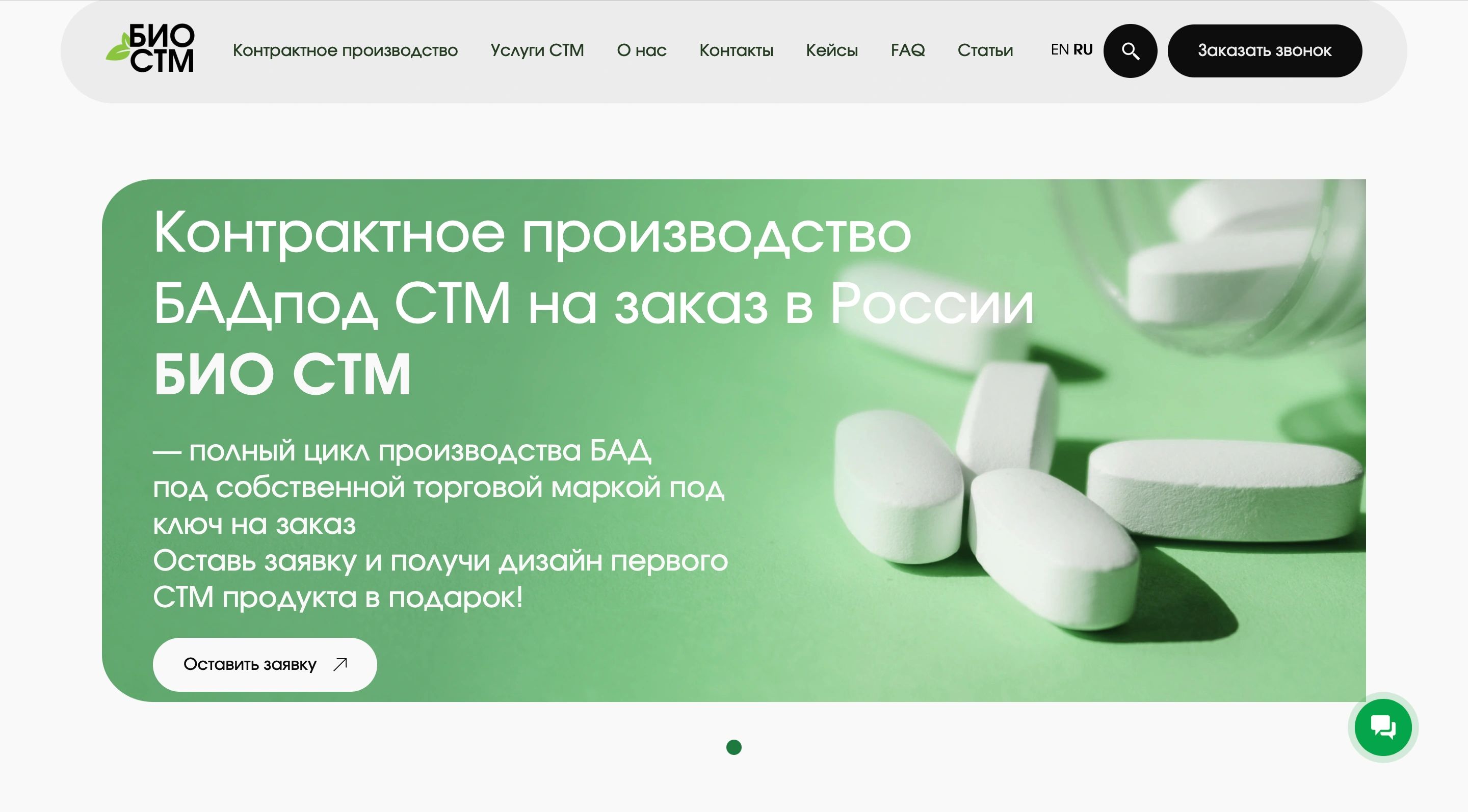Click the bold БИО СТМ banner text
Screen dimensions: 1468x812
click(x=282, y=374)
